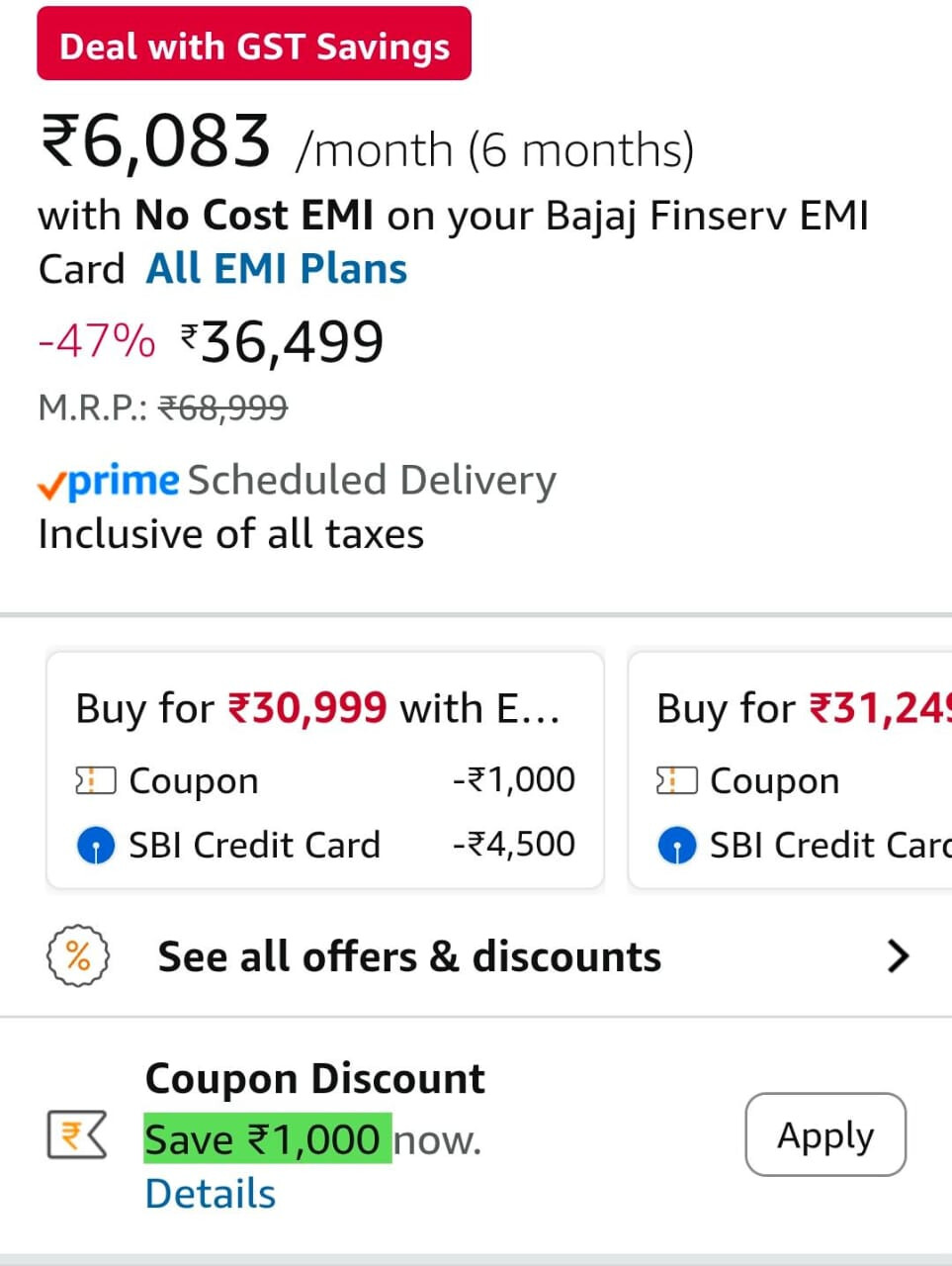Apply the ₹1,000 coupon

(x=824, y=1134)
